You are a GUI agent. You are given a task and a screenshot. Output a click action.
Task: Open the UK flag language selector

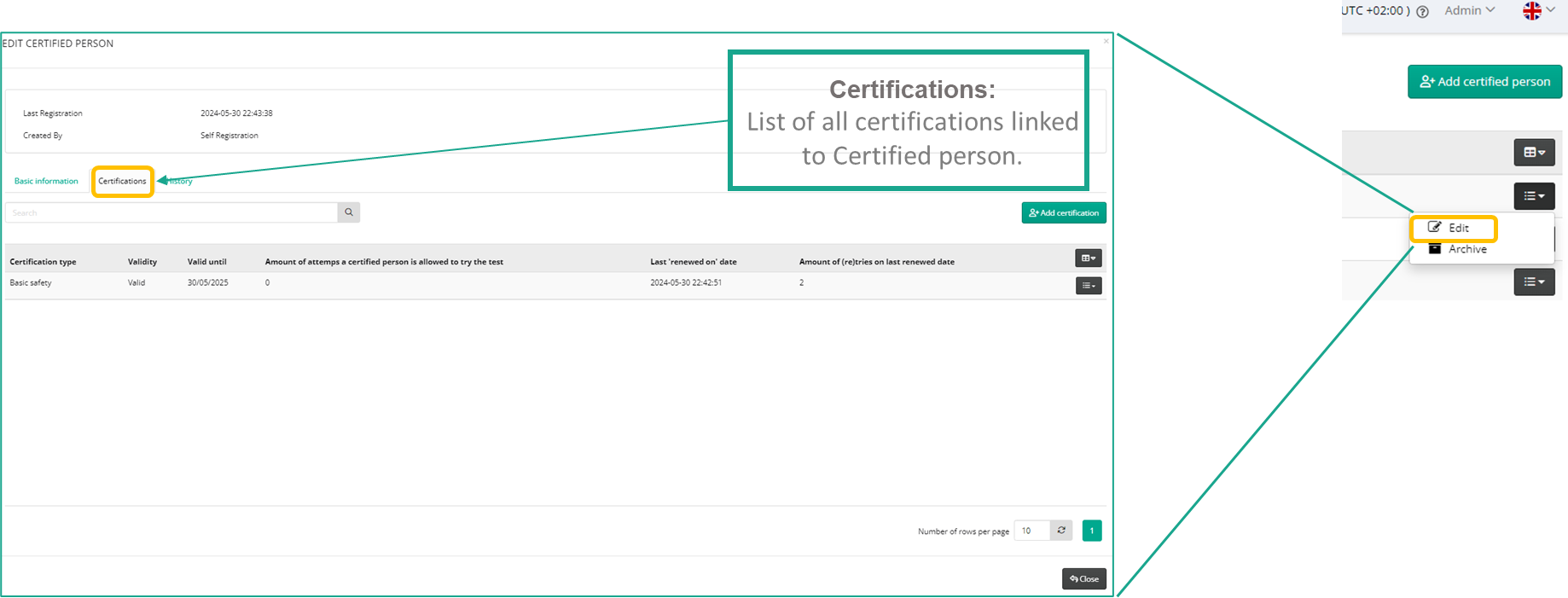coord(1539,10)
